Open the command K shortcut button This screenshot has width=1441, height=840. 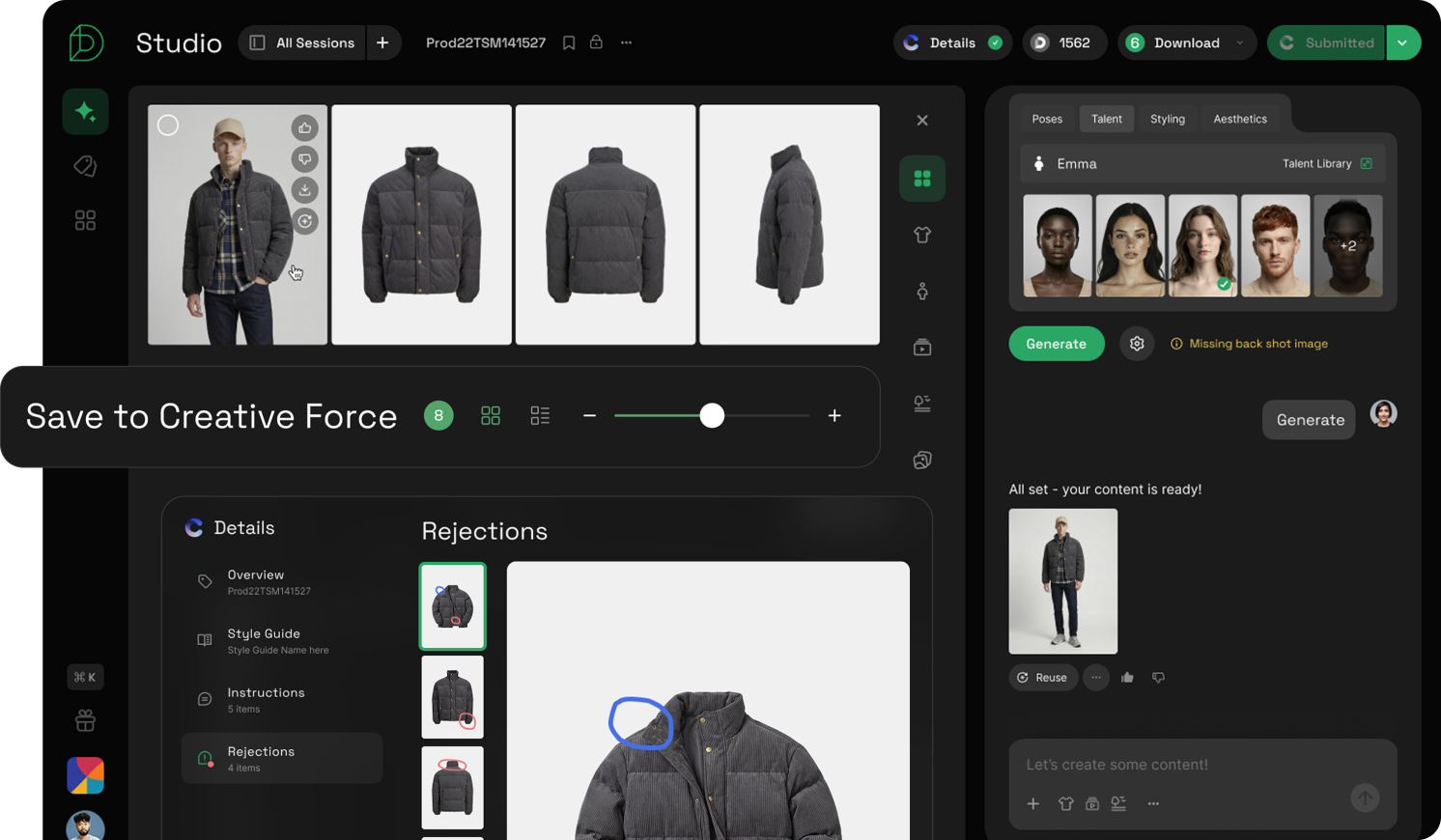[85, 677]
